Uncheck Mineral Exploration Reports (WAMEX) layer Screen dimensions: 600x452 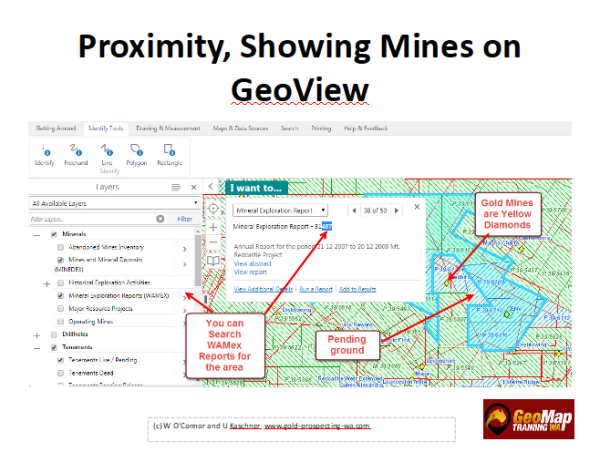tap(60, 295)
